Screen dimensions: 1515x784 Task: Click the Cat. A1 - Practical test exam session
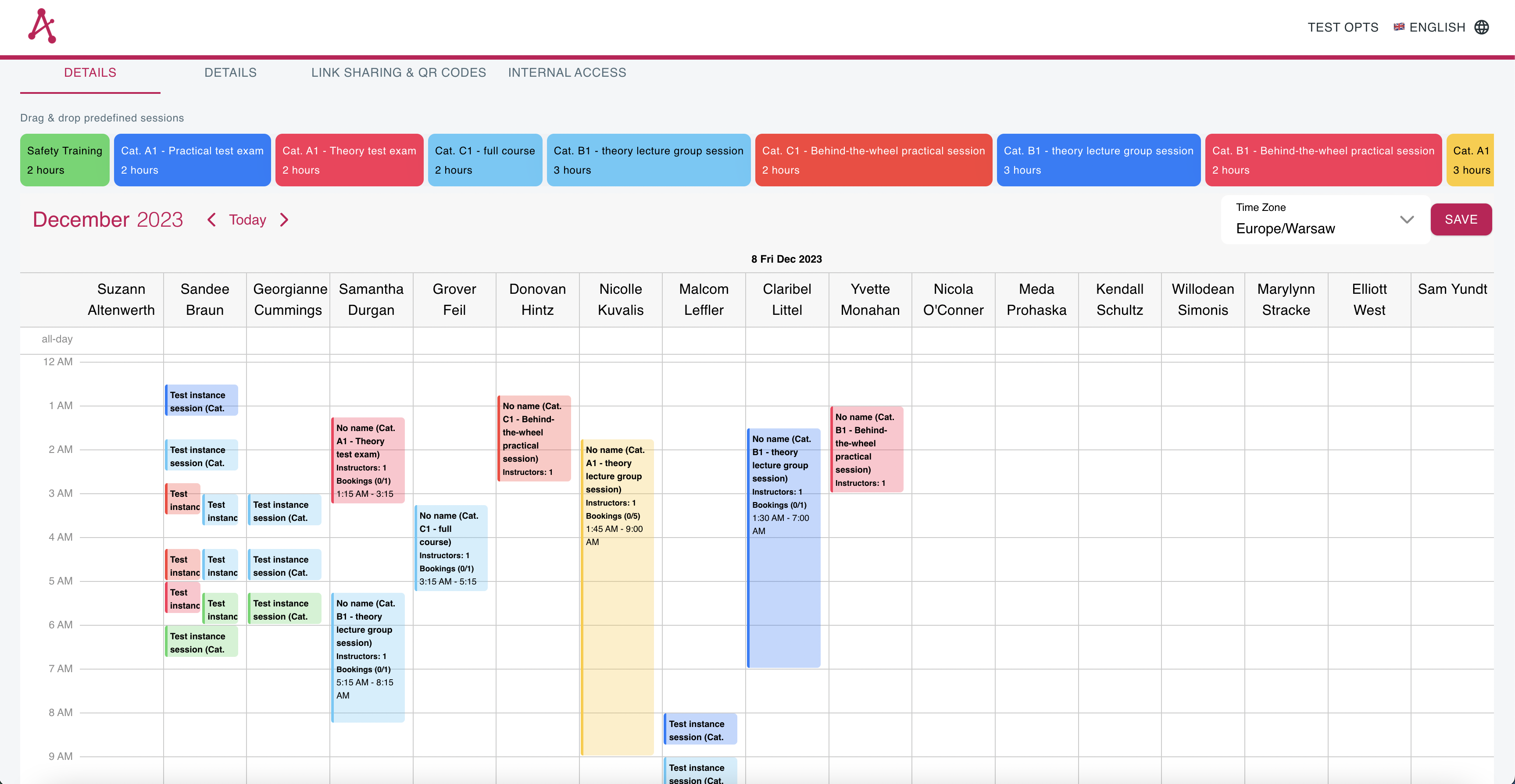tap(192, 160)
